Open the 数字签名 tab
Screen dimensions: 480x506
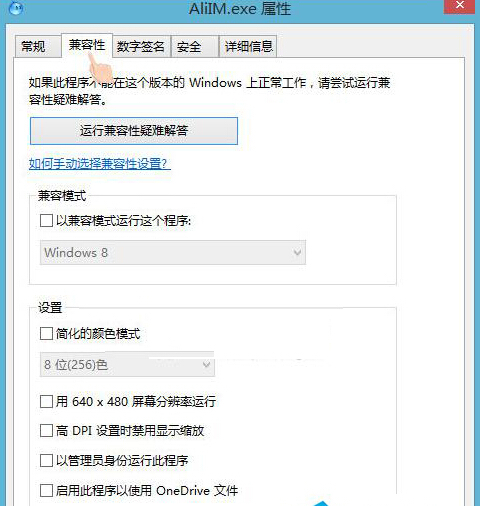(x=141, y=46)
